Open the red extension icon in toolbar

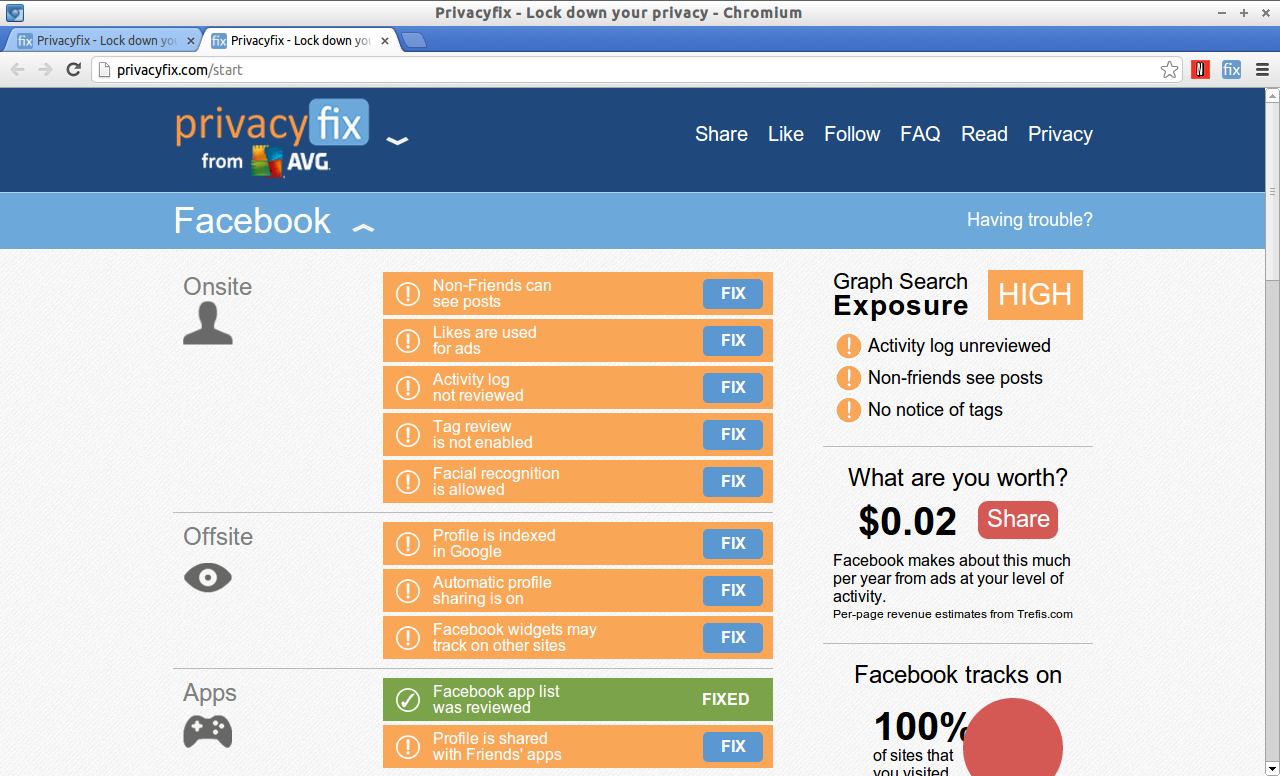[x=1200, y=69]
